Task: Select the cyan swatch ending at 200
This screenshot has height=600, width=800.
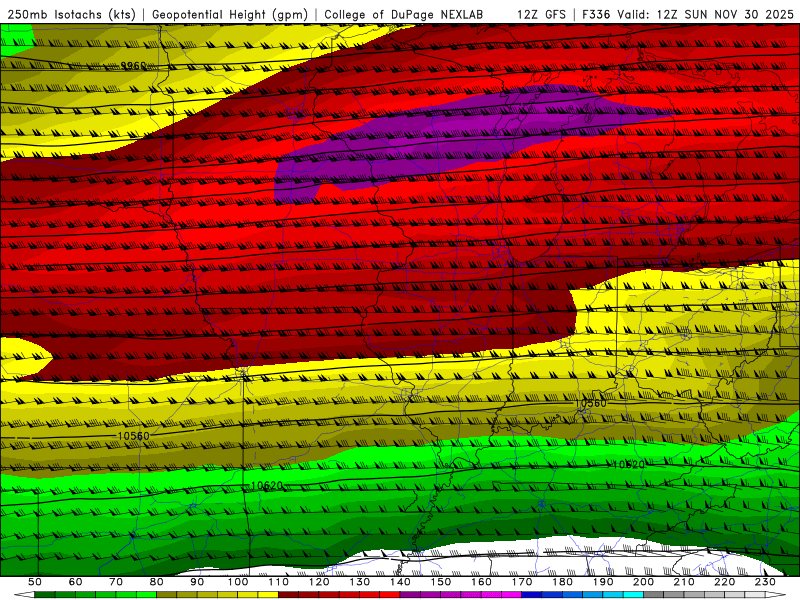Action: coord(633,595)
